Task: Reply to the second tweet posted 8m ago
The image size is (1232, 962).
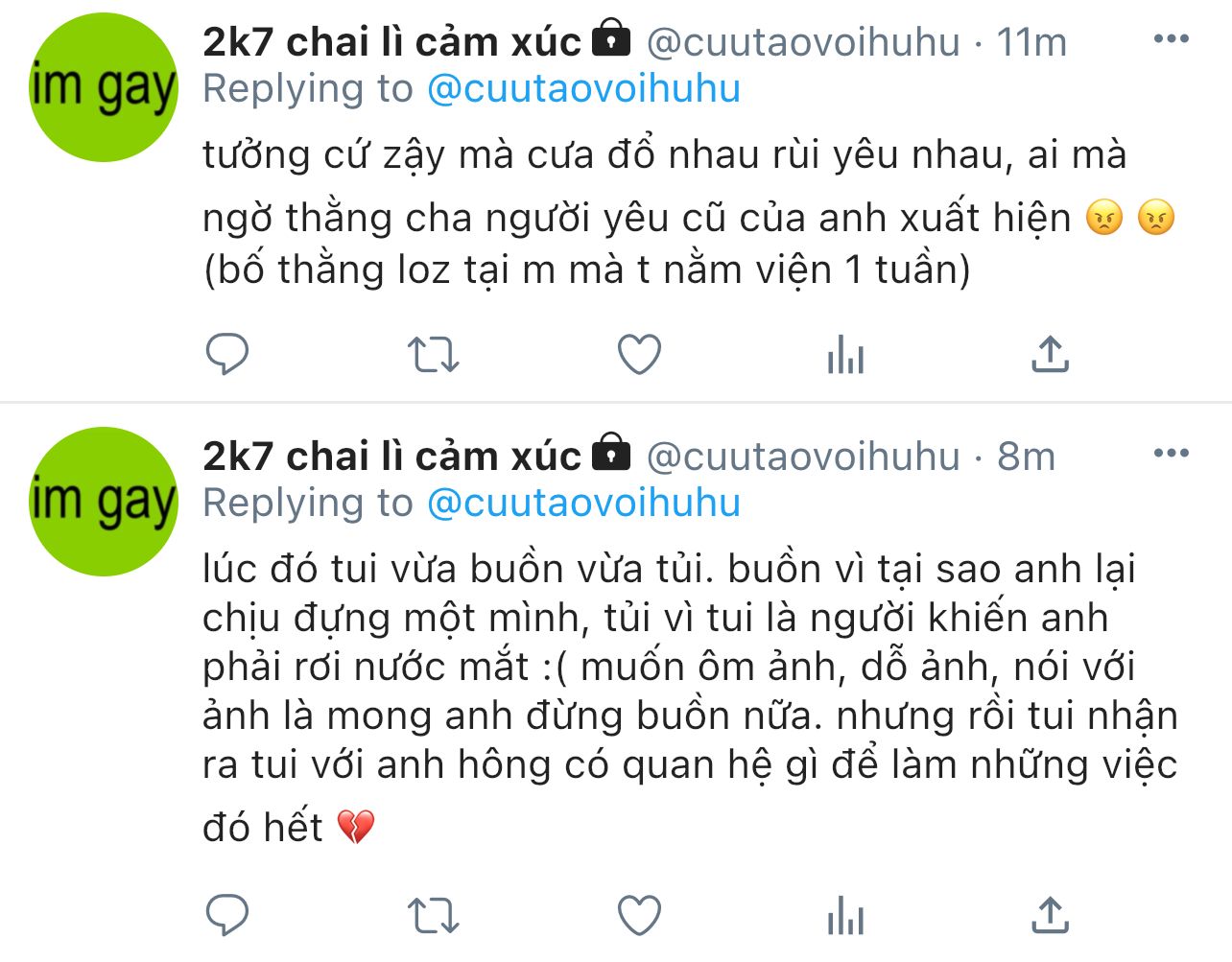Action: (x=227, y=914)
